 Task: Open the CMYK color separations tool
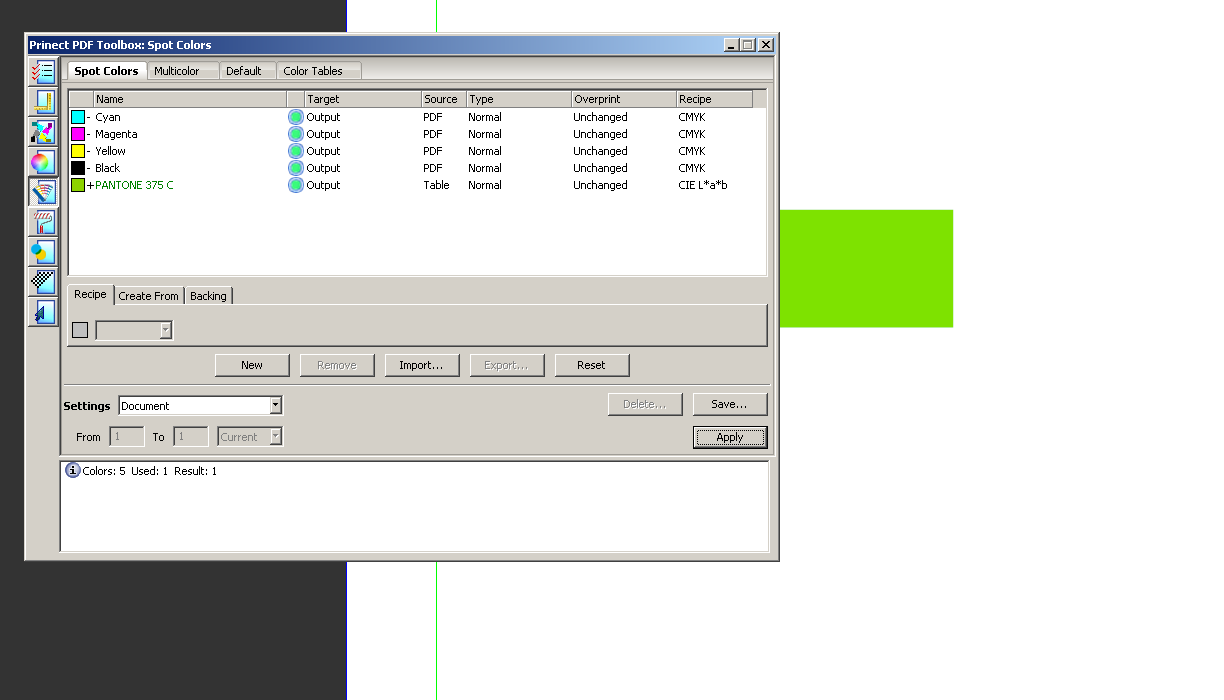(42, 132)
